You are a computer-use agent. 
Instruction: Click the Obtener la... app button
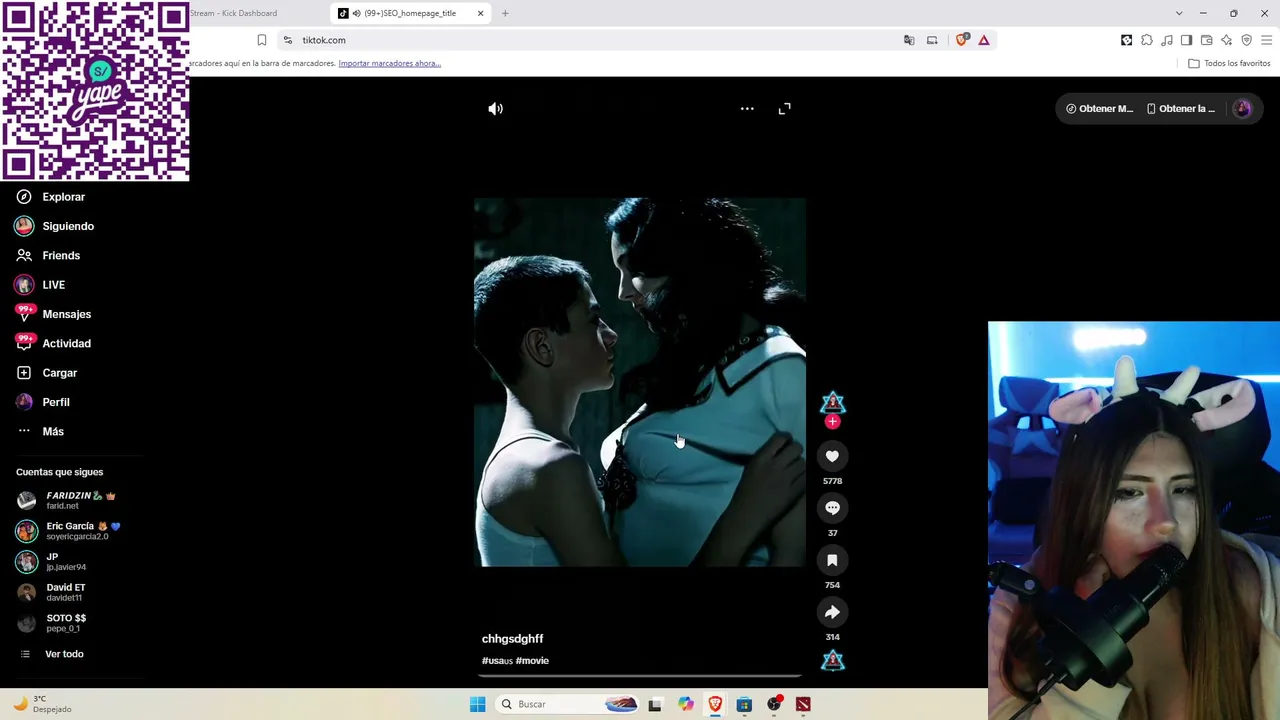click(x=1181, y=109)
